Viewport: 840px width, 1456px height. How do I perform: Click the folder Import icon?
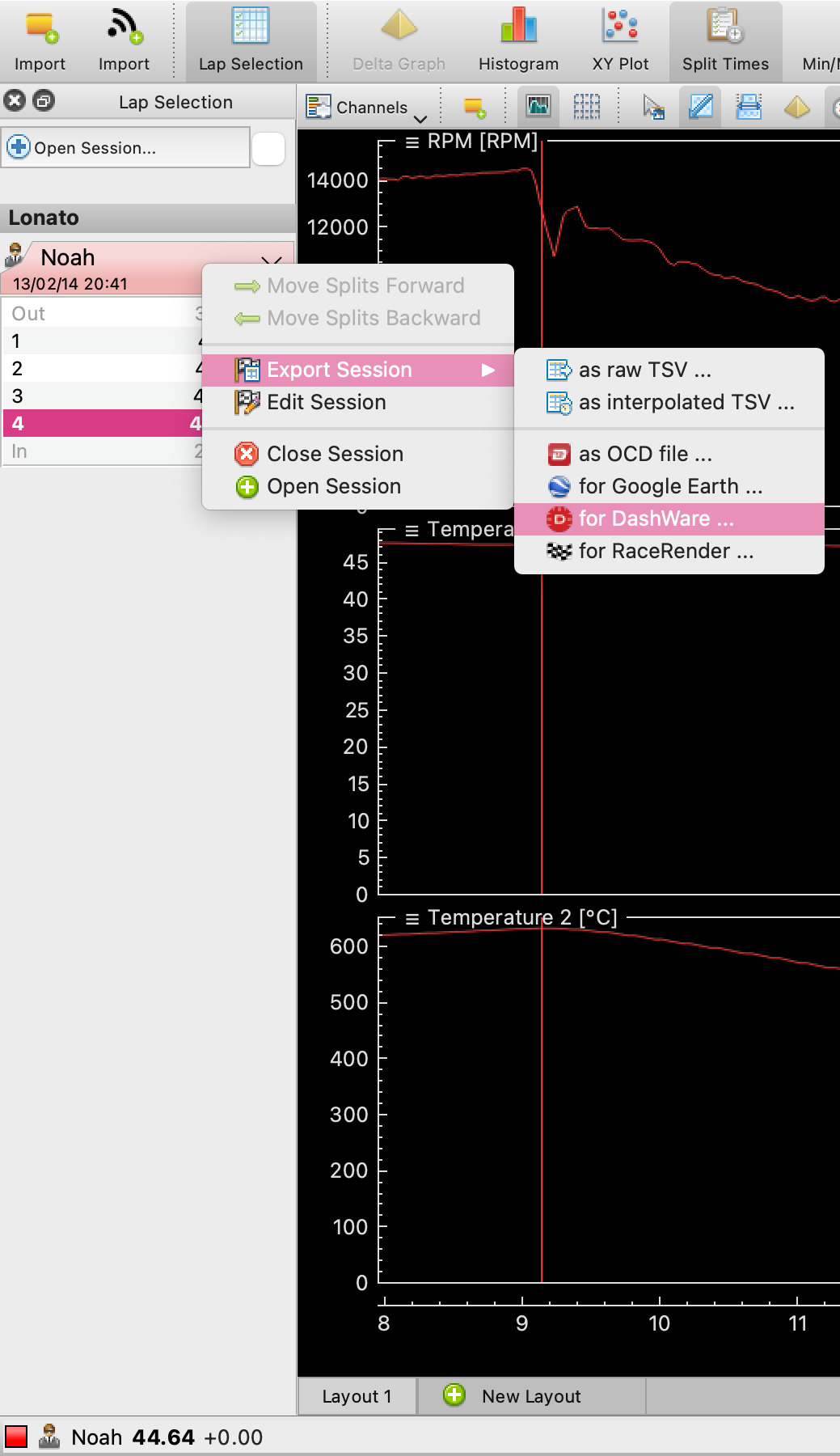40,40
